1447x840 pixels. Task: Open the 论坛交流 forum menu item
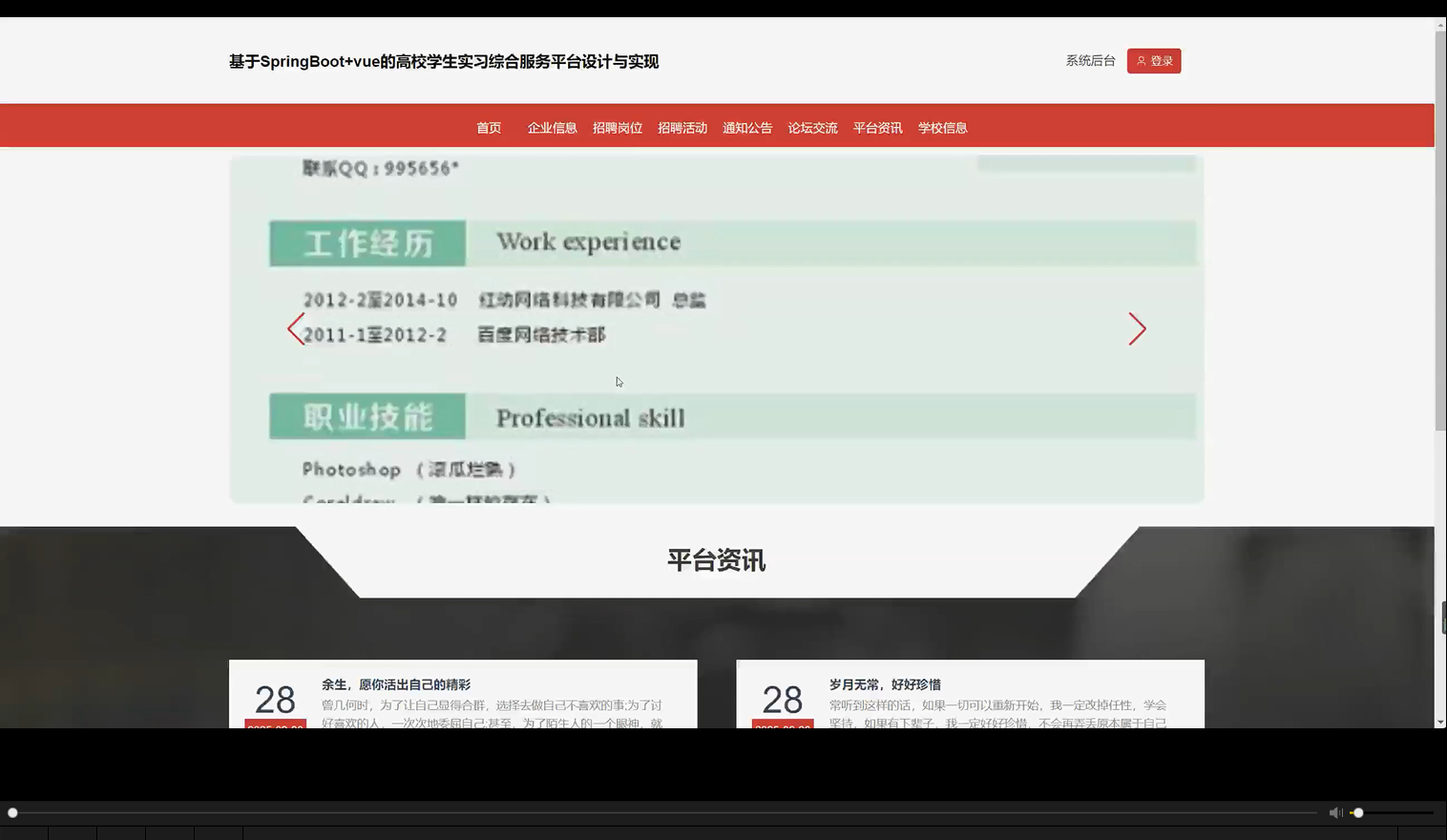(812, 128)
